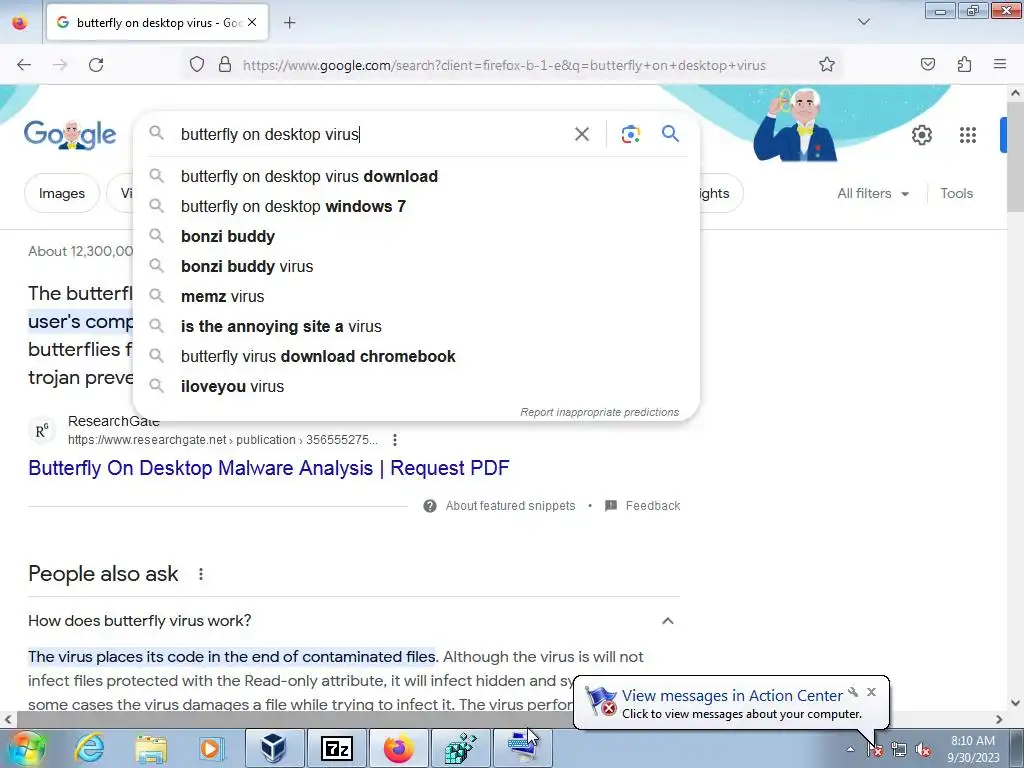Screen dimensions: 1024x768
Task: Open the Windows Start menu
Action: 26,748
